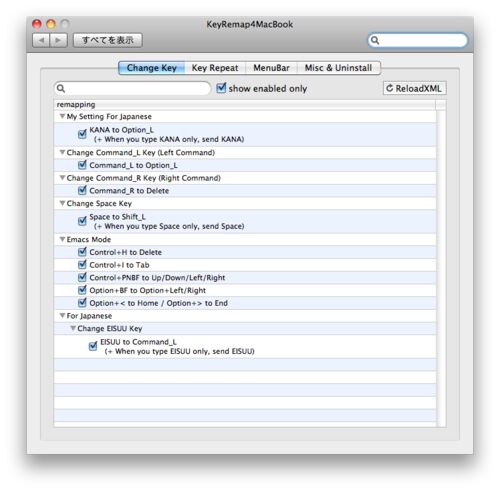Open the Key Repeat tab
This screenshot has height=491, width=500.
point(215,68)
